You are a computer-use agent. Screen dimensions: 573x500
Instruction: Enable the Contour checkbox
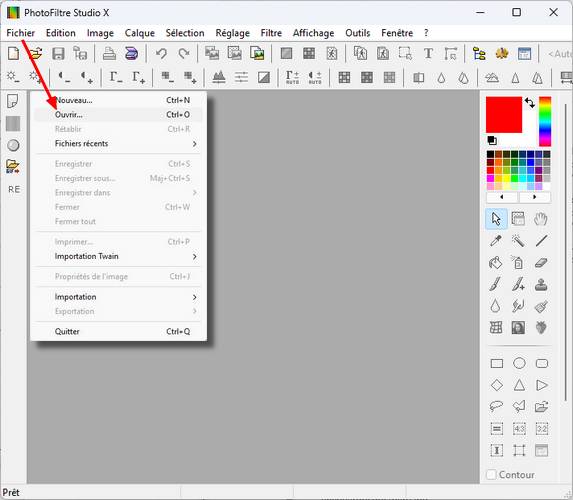tap(492, 474)
